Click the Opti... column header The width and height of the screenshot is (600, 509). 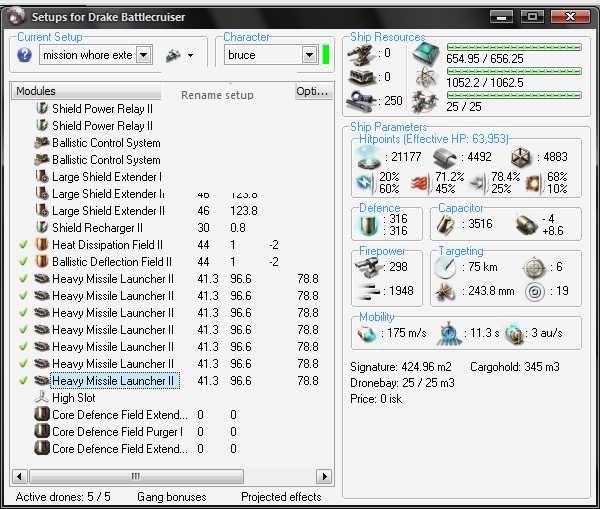point(312,91)
